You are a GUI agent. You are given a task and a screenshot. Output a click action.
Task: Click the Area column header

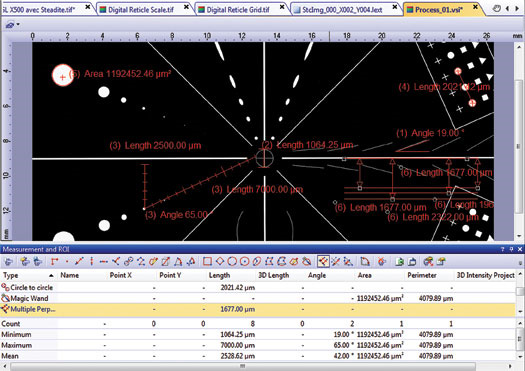click(365, 276)
